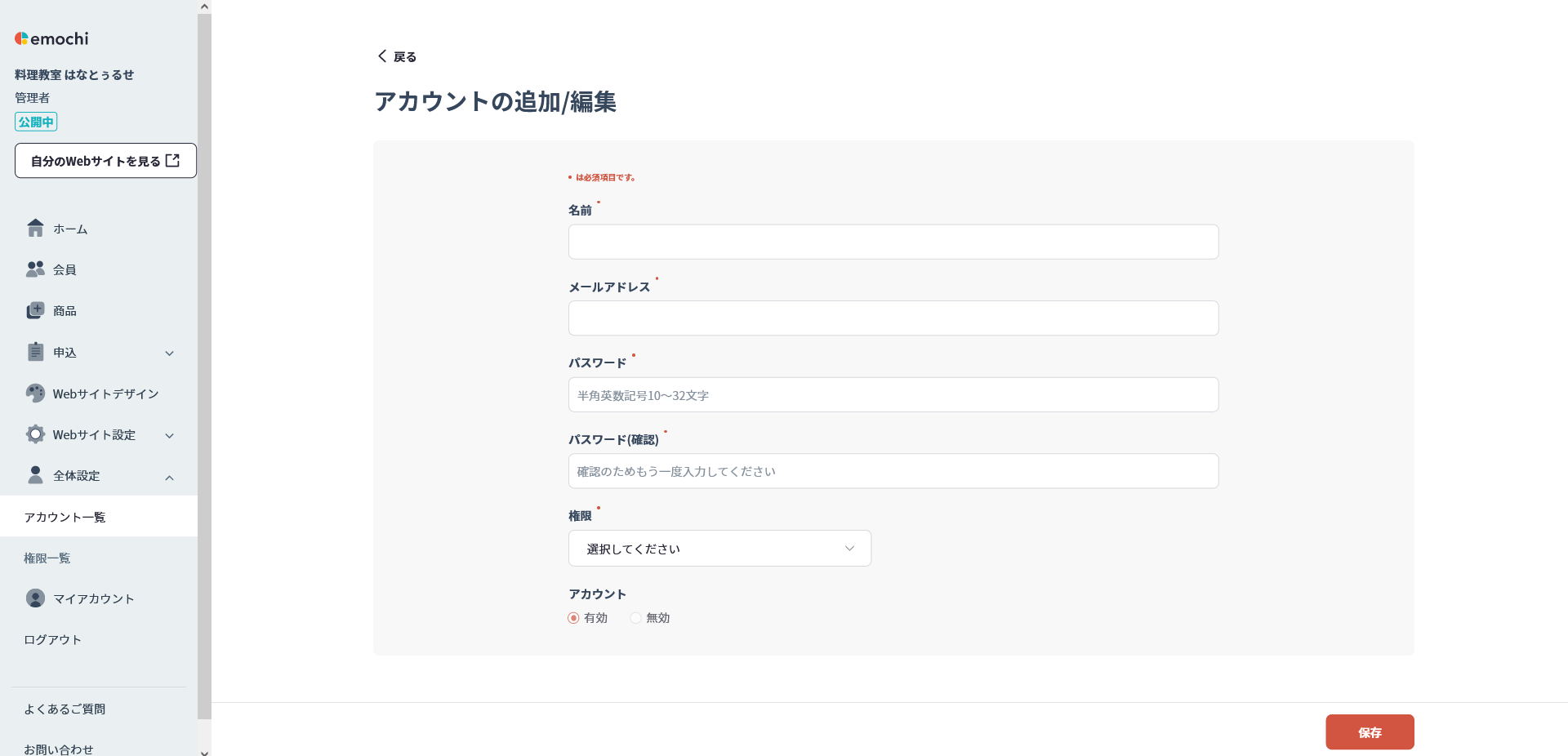Select the 有効 radio button
Viewport: 1568px width, 756px height.
[573, 618]
